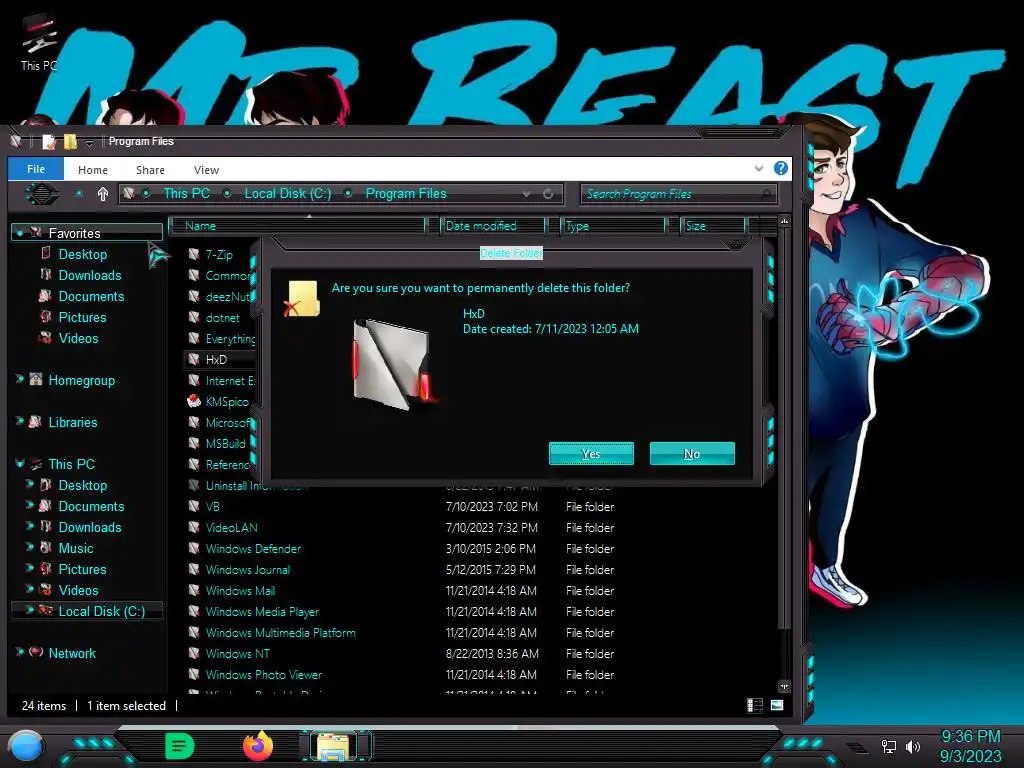Screen dimensions: 1024x768
Task: Click Local Disk (C:) breadcrumb
Action: click(287, 193)
